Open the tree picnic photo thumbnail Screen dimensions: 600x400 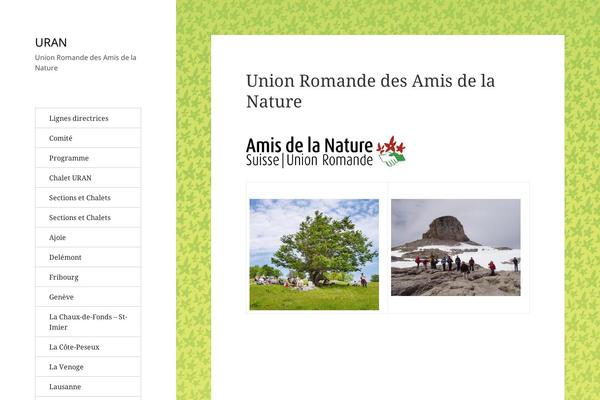(314, 255)
